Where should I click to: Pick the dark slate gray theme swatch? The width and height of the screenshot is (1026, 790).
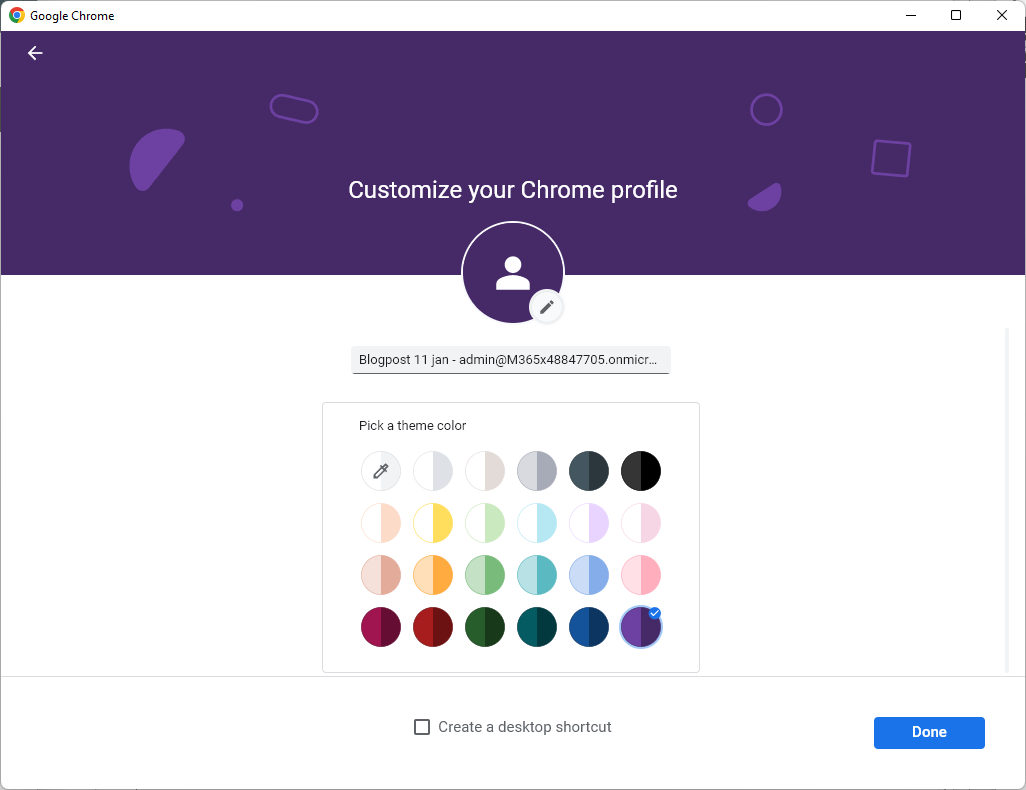(x=589, y=471)
